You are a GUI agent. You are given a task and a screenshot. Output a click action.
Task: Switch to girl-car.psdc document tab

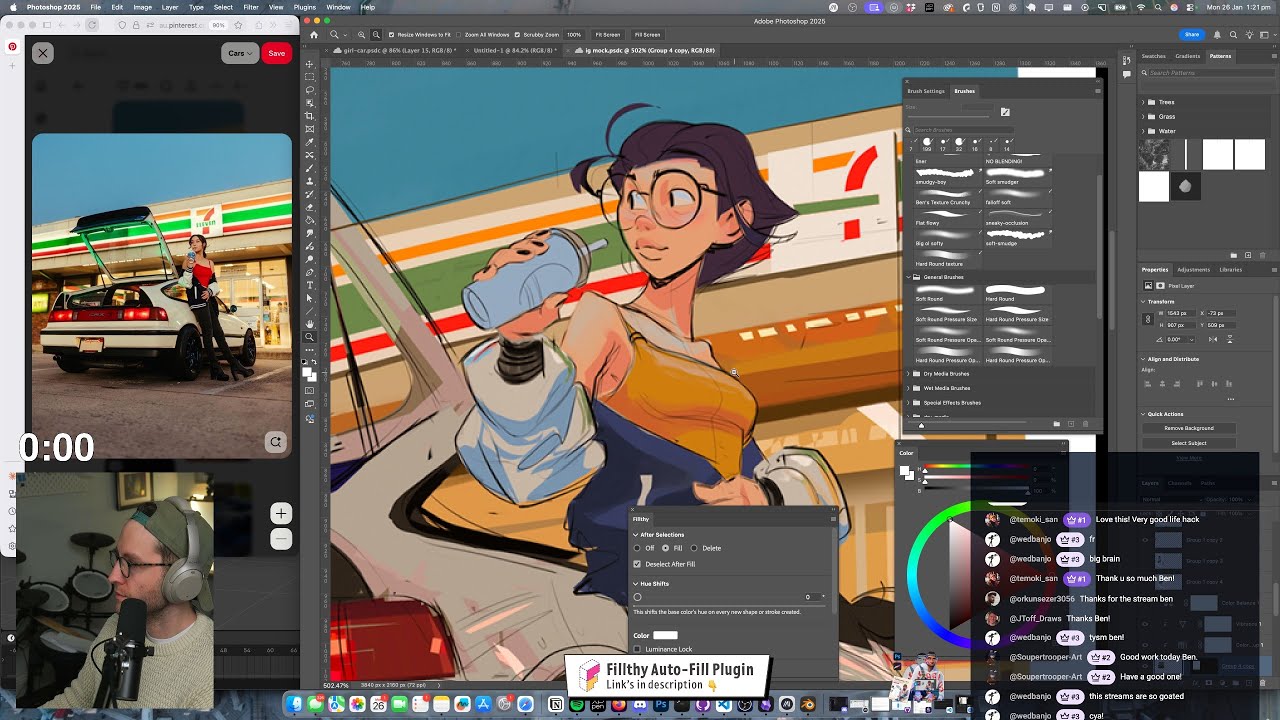click(x=399, y=50)
